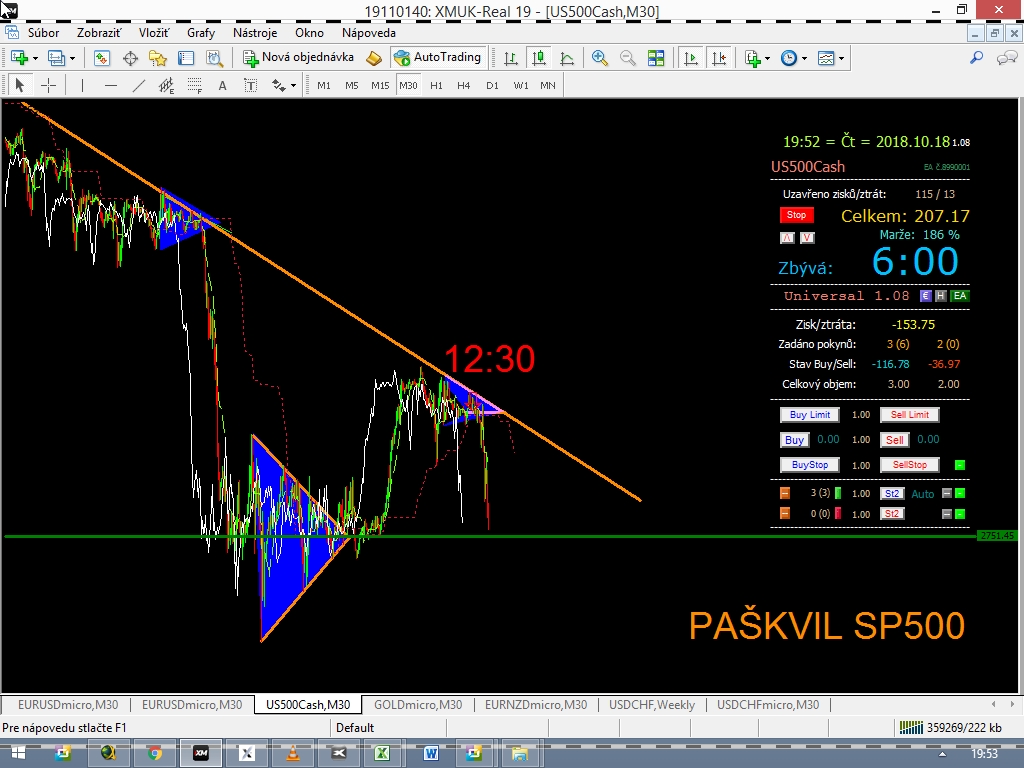Open the Súbor menu

pos(43,33)
